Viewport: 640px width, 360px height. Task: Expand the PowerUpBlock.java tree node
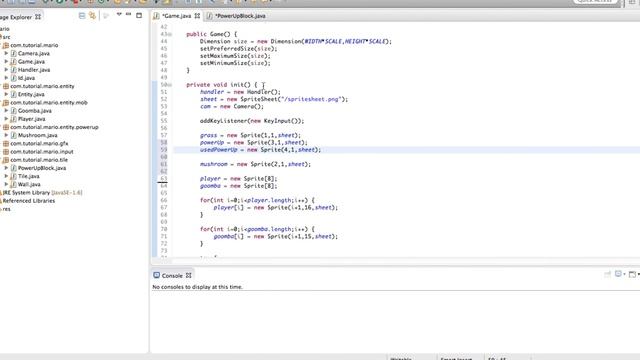tap(6, 168)
